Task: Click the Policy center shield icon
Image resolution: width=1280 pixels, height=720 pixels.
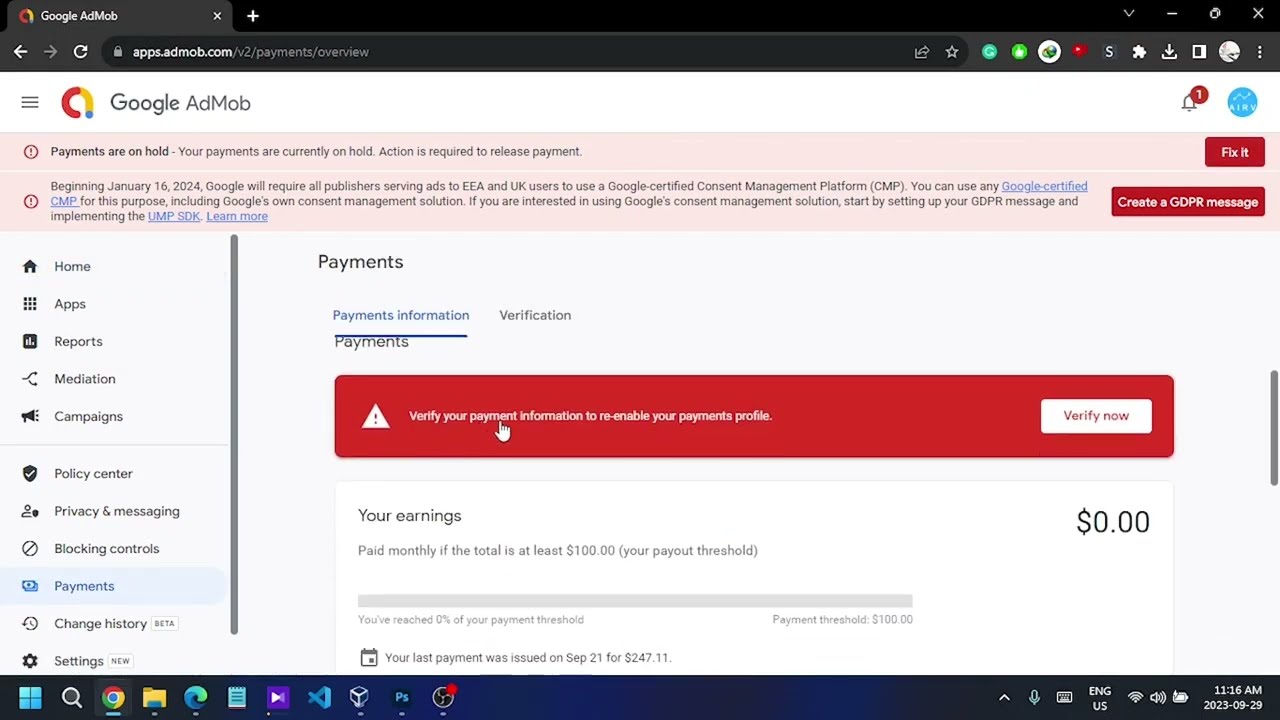Action: [x=30, y=474]
